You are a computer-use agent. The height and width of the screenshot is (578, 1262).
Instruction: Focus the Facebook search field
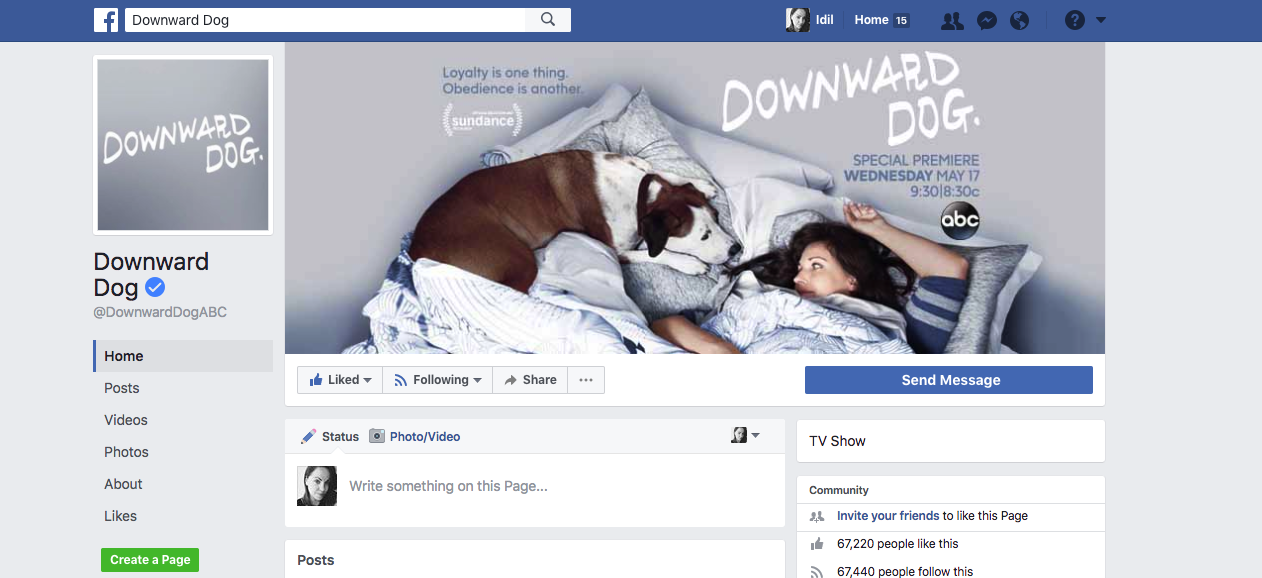(325, 20)
